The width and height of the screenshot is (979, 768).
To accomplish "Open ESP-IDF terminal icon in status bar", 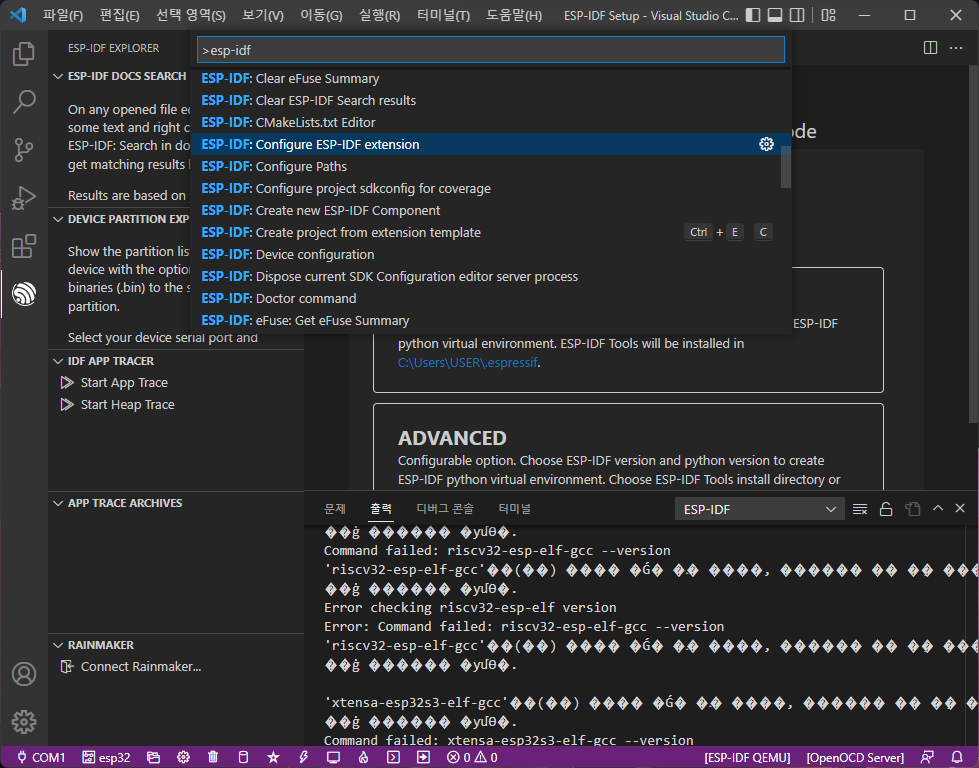I will (x=393, y=757).
